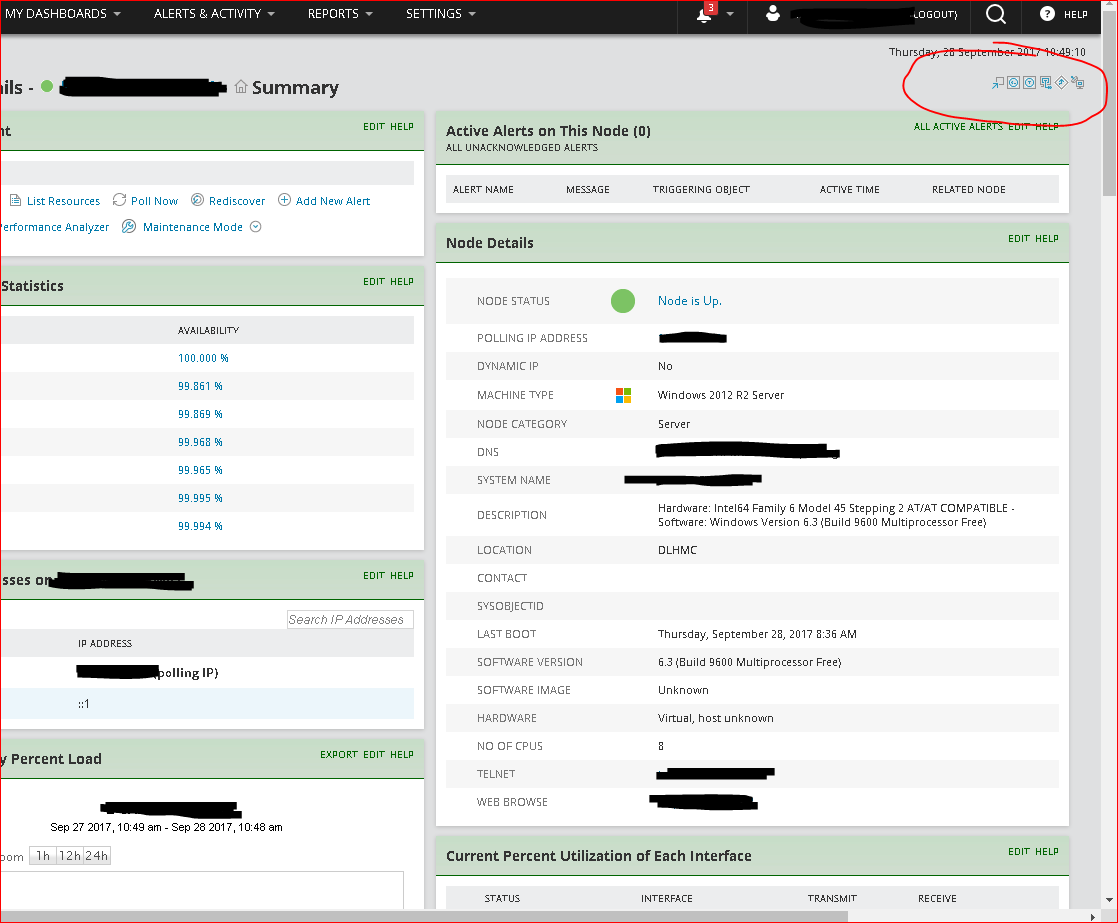The image size is (1118, 923).
Task: Click Help in Node Details panel
Action: click(1047, 238)
